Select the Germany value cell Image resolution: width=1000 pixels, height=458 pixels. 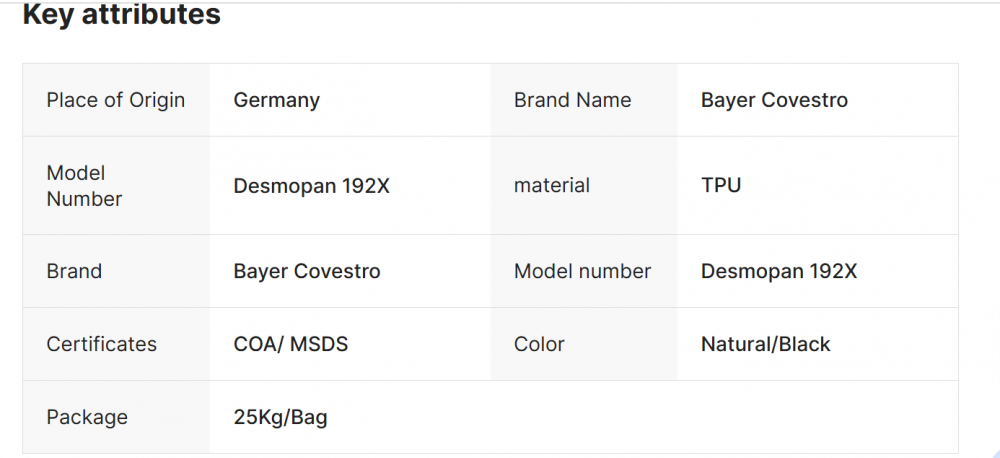coord(277,100)
